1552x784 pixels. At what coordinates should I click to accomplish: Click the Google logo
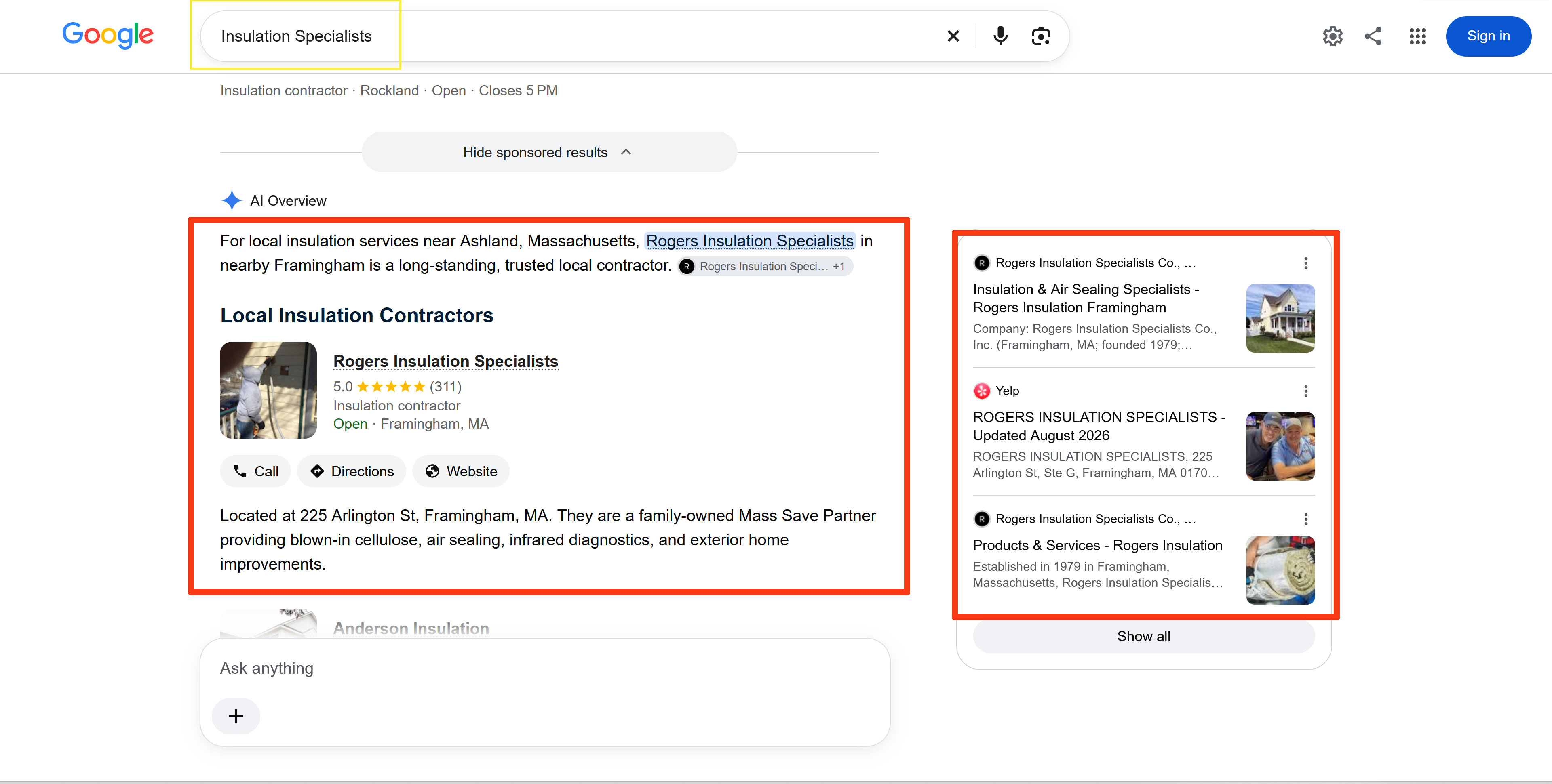(108, 35)
